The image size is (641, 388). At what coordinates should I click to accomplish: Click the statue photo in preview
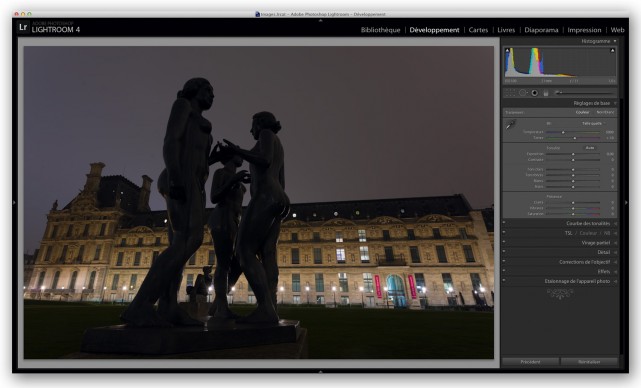[258, 202]
